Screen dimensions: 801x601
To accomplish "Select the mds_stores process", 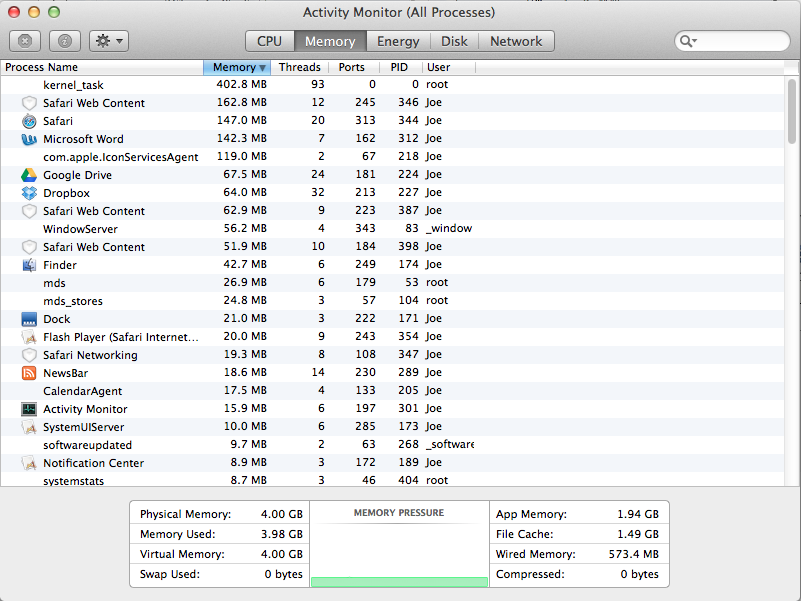I will click(x=392, y=300).
